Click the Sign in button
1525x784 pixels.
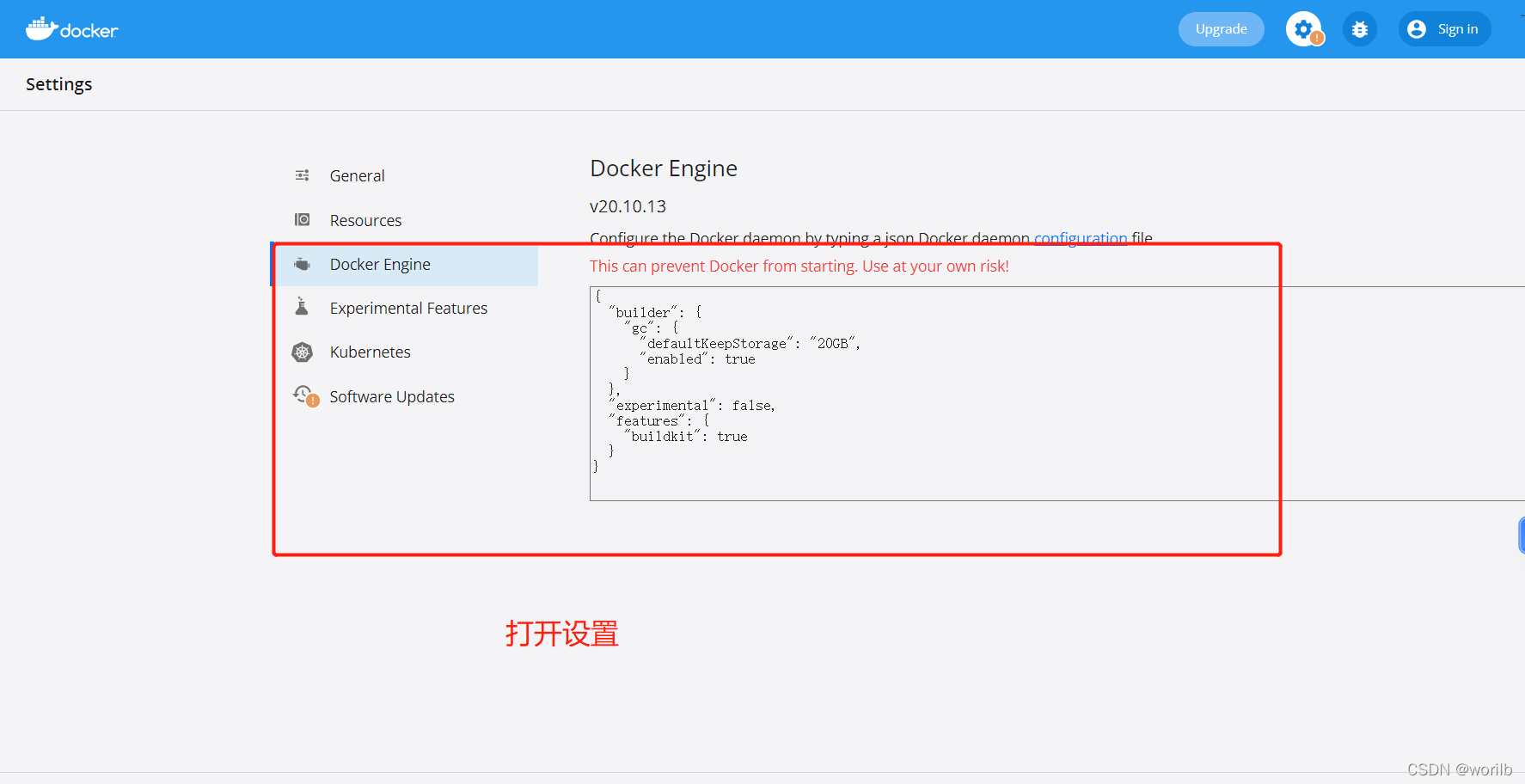1444,29
